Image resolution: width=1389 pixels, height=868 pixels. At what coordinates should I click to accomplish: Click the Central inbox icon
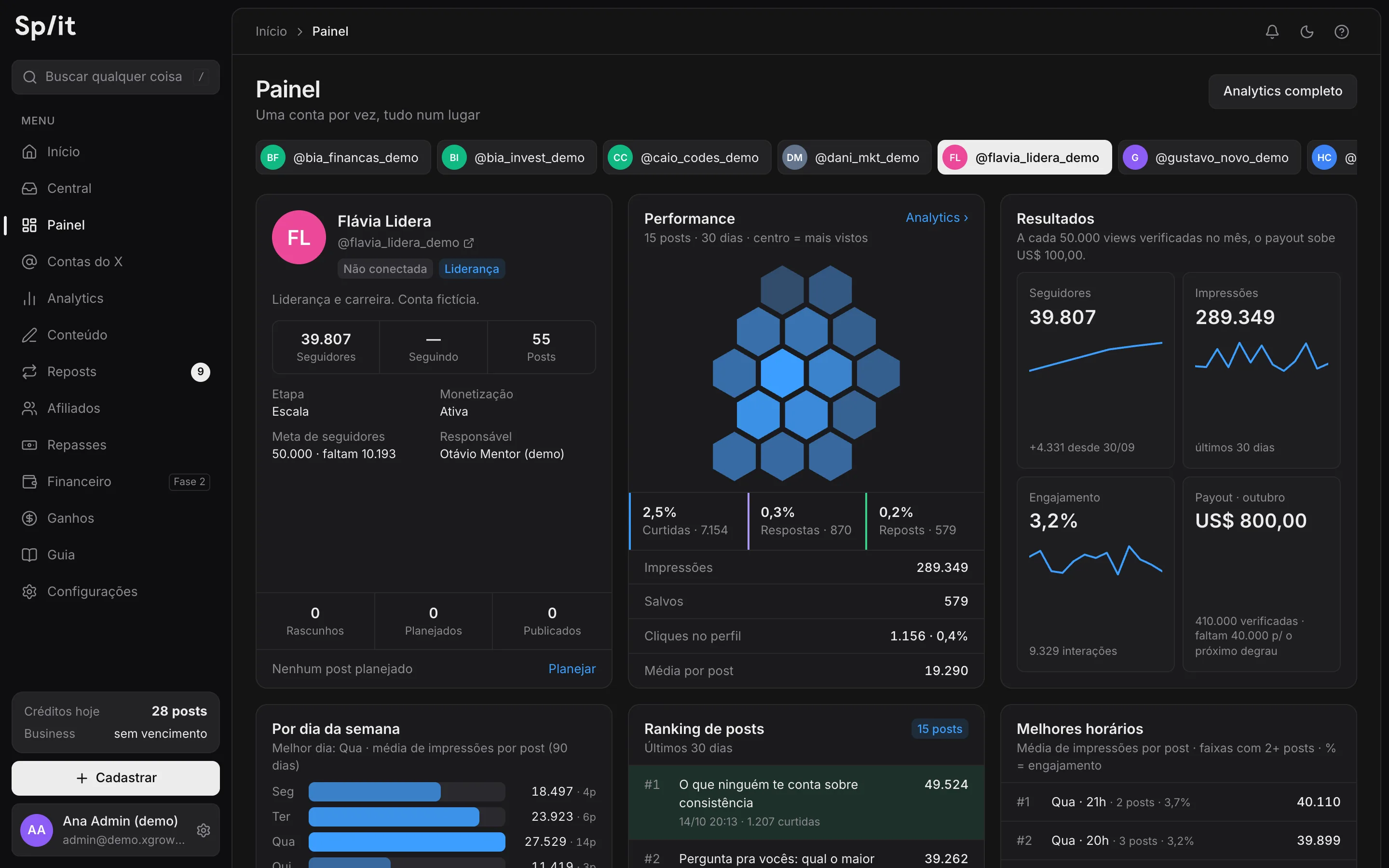point(29,188)
